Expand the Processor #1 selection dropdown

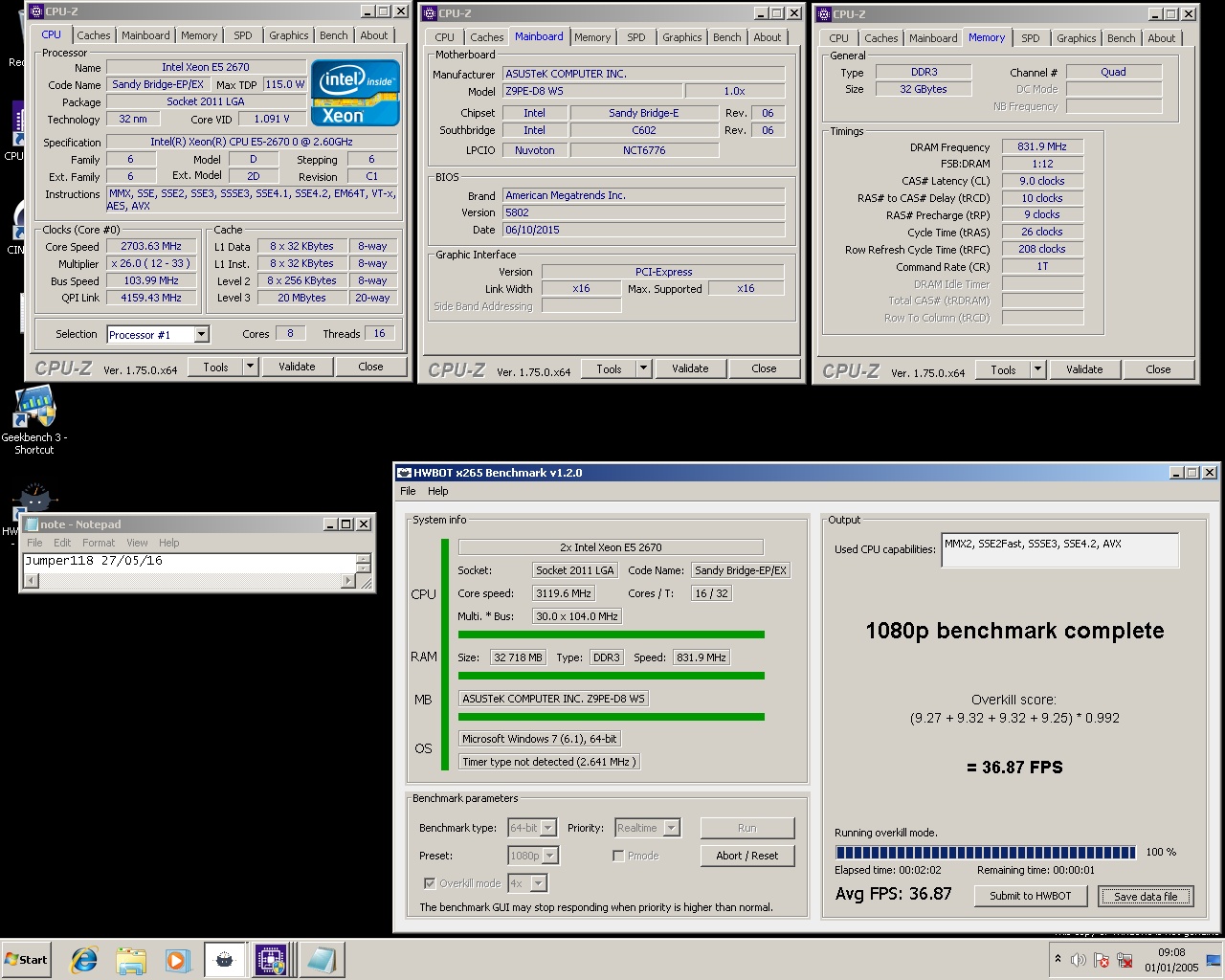(x=201, y=334)
